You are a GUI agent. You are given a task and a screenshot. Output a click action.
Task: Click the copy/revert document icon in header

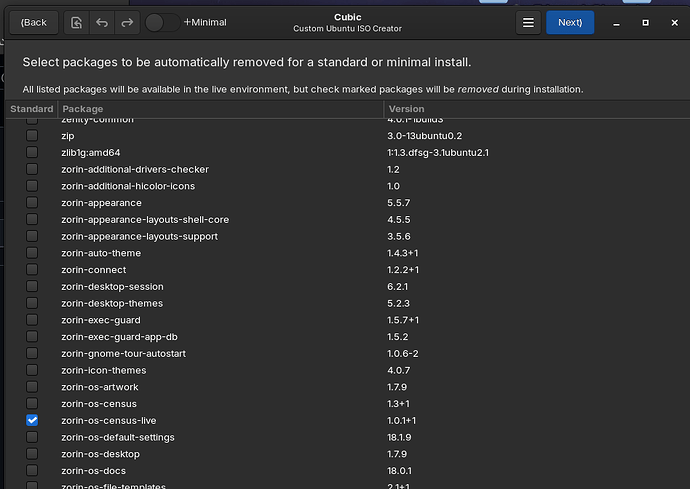click(x=77, y=22)
